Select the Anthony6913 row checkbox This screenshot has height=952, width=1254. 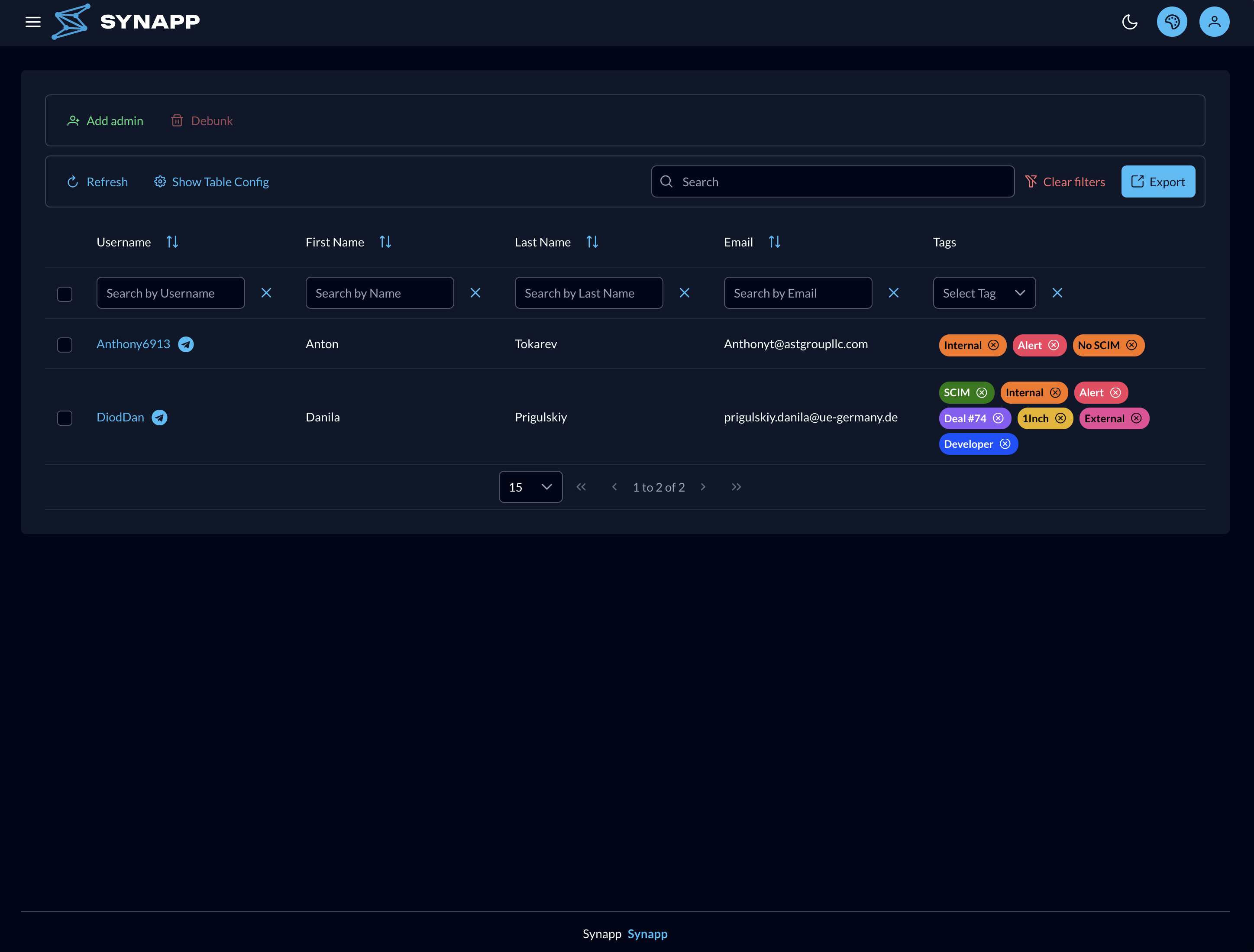(x=65, y=345)
